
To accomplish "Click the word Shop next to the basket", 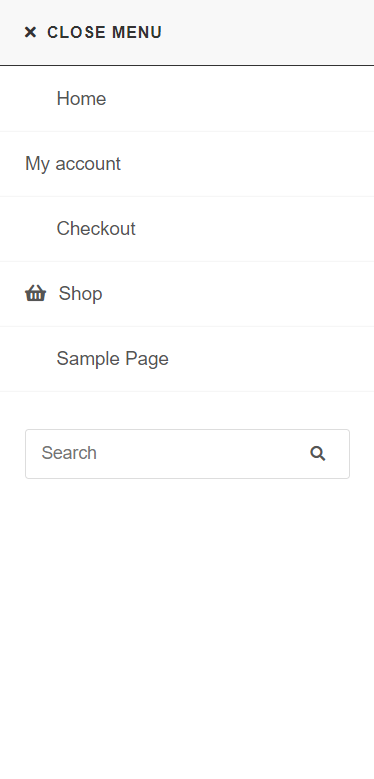I will [x=80, y=294].
